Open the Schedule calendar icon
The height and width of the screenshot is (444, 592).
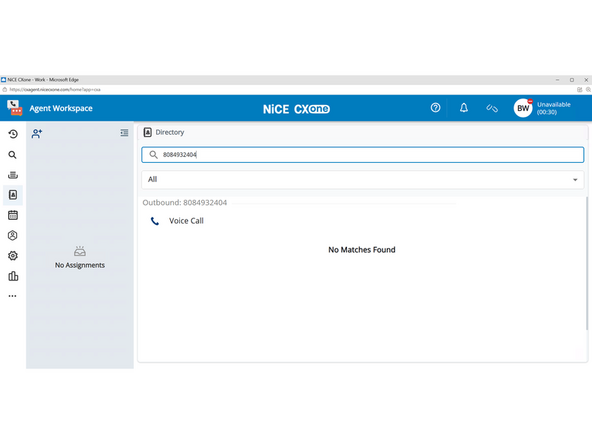click(13, 215)
